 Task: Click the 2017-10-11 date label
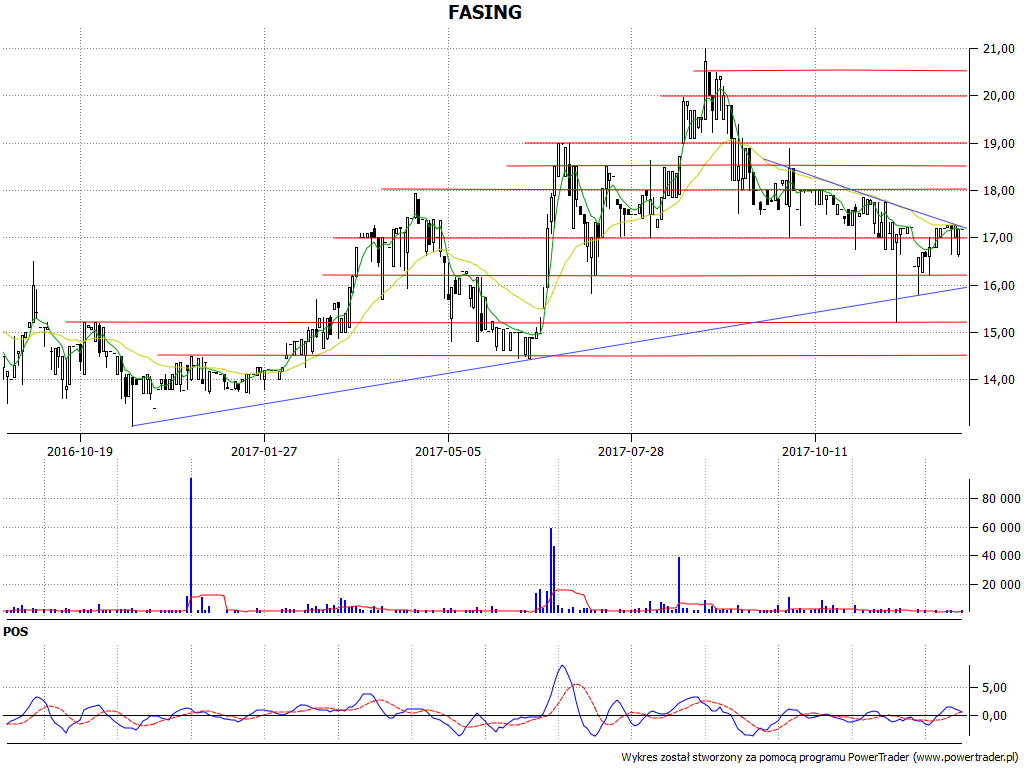[815, 451]
